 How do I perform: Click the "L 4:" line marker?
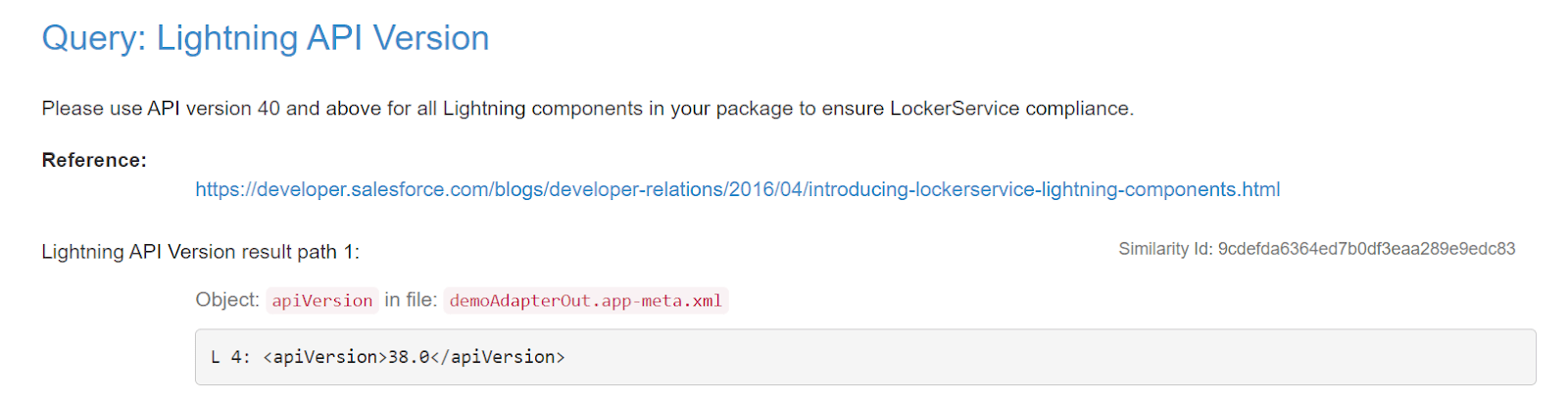[x=230, y=357]
